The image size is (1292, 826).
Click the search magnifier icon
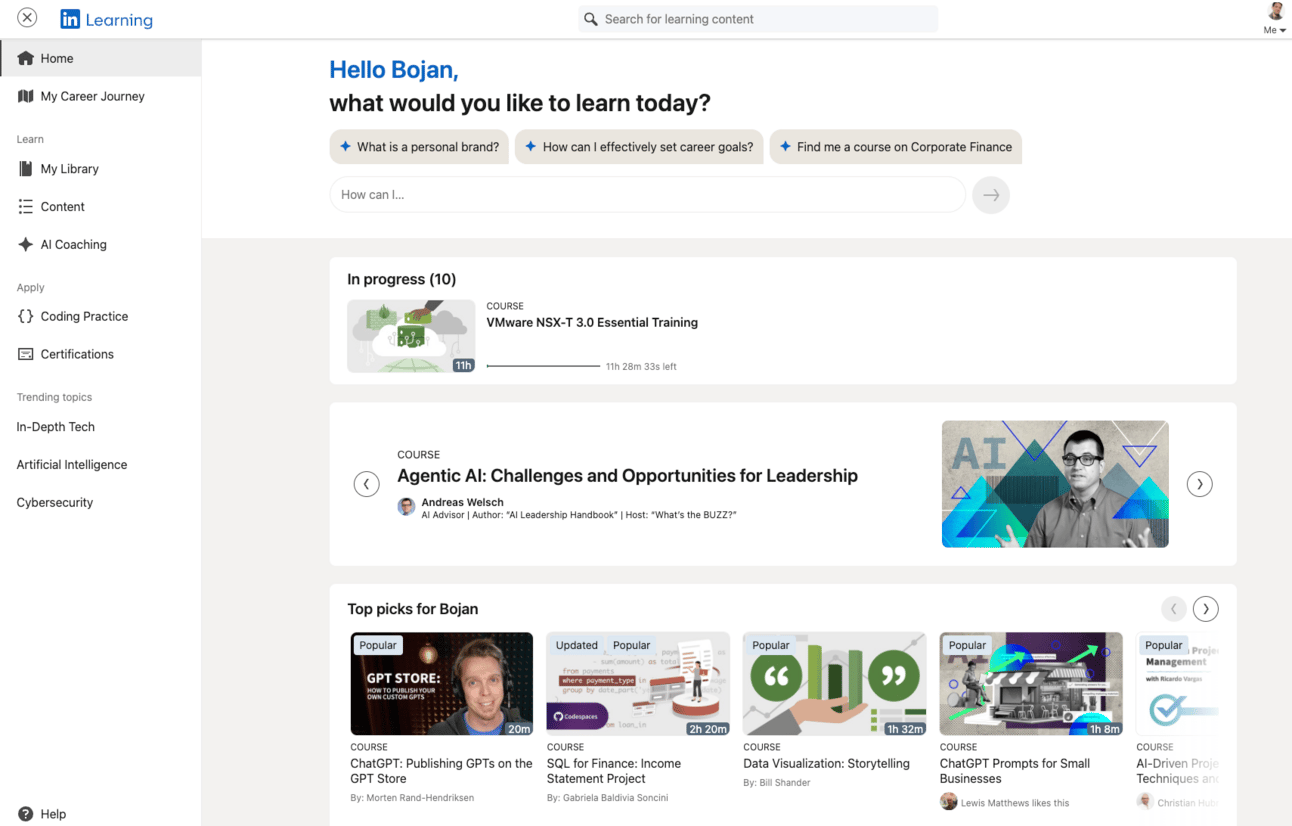(x=591, y=19)
